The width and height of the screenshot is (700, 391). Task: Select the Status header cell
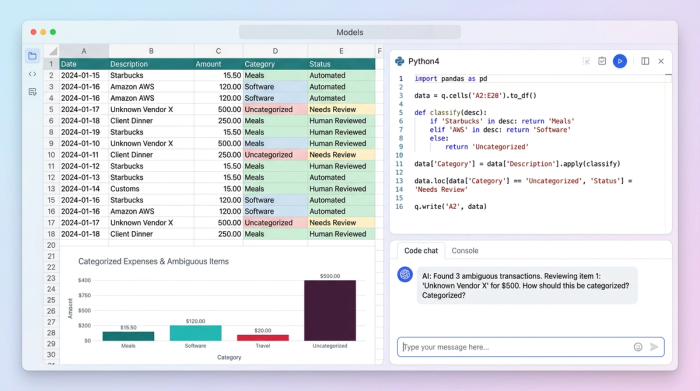click(x=341, y=64)
